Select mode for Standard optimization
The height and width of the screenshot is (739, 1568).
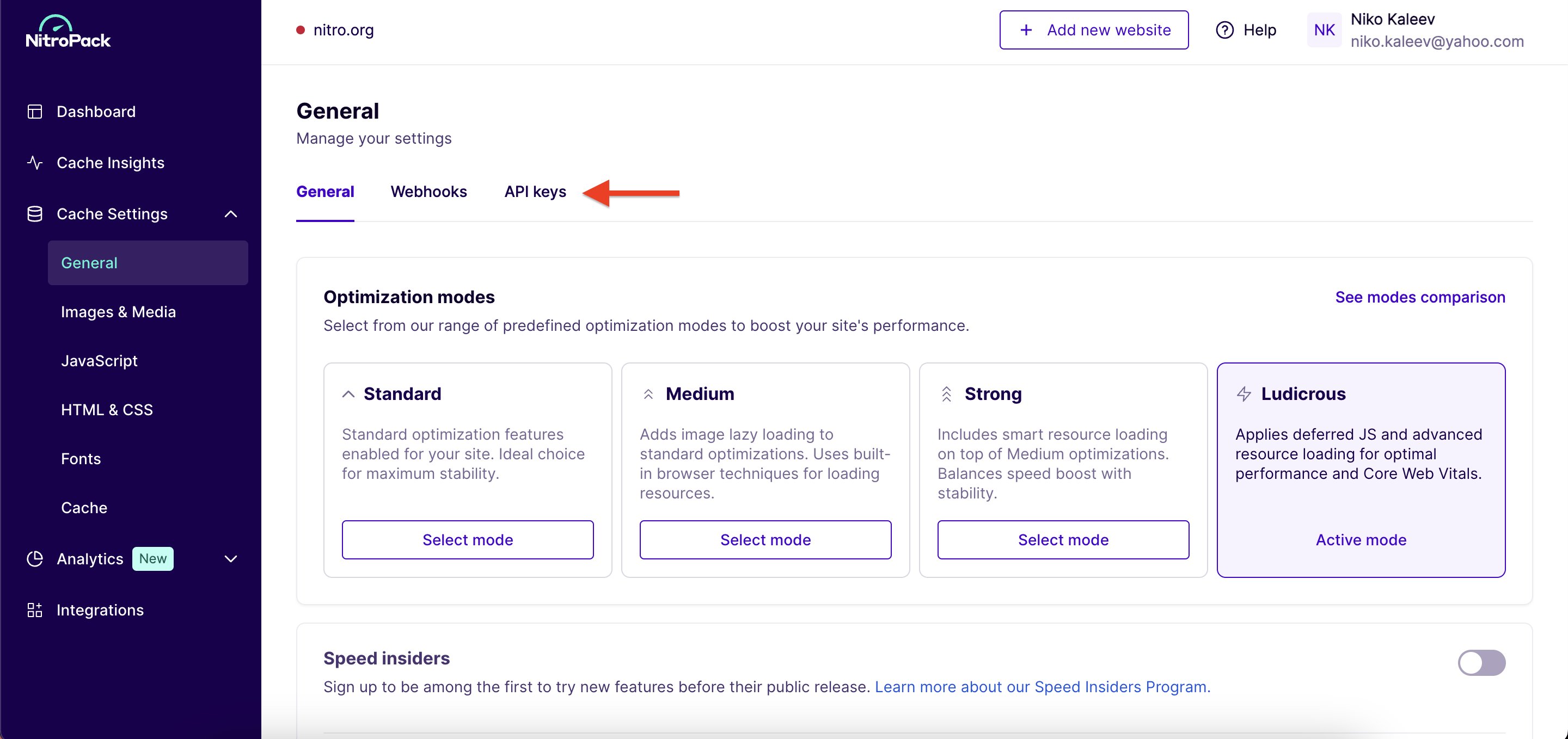pyautogui.click(x=468, y=539)
